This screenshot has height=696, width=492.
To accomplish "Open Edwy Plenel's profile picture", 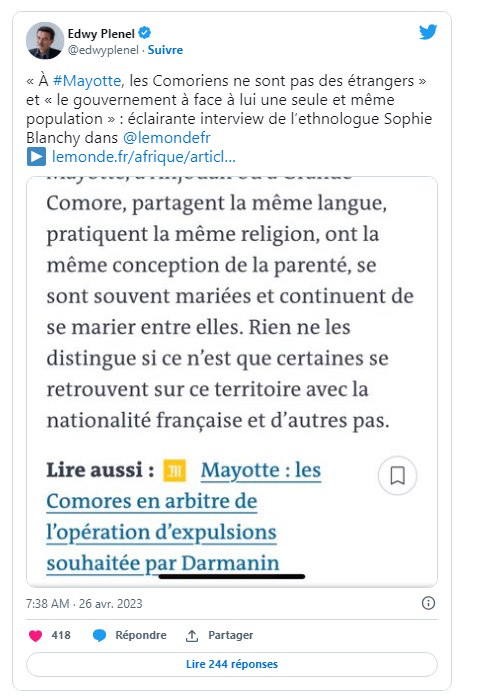I will (45, 40).
